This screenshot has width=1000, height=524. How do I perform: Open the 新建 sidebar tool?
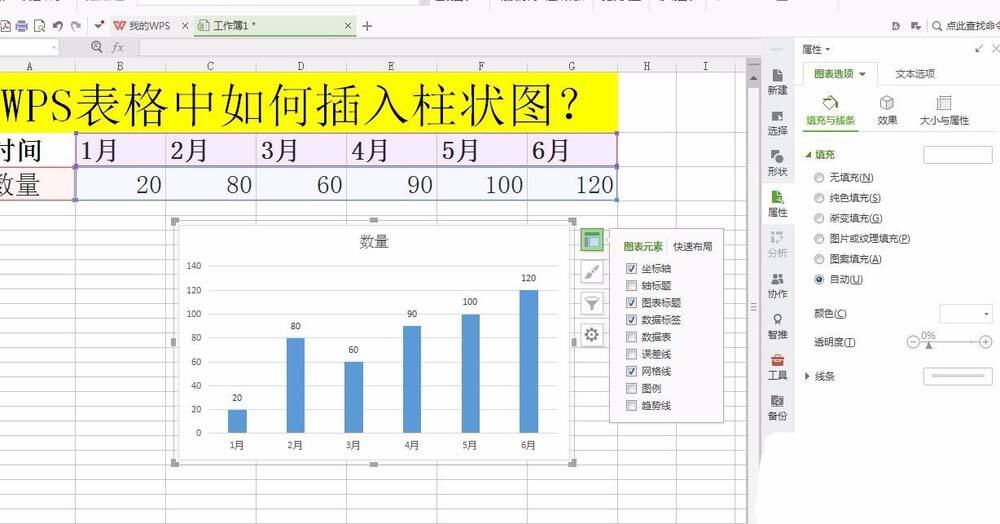coord(777,82)
